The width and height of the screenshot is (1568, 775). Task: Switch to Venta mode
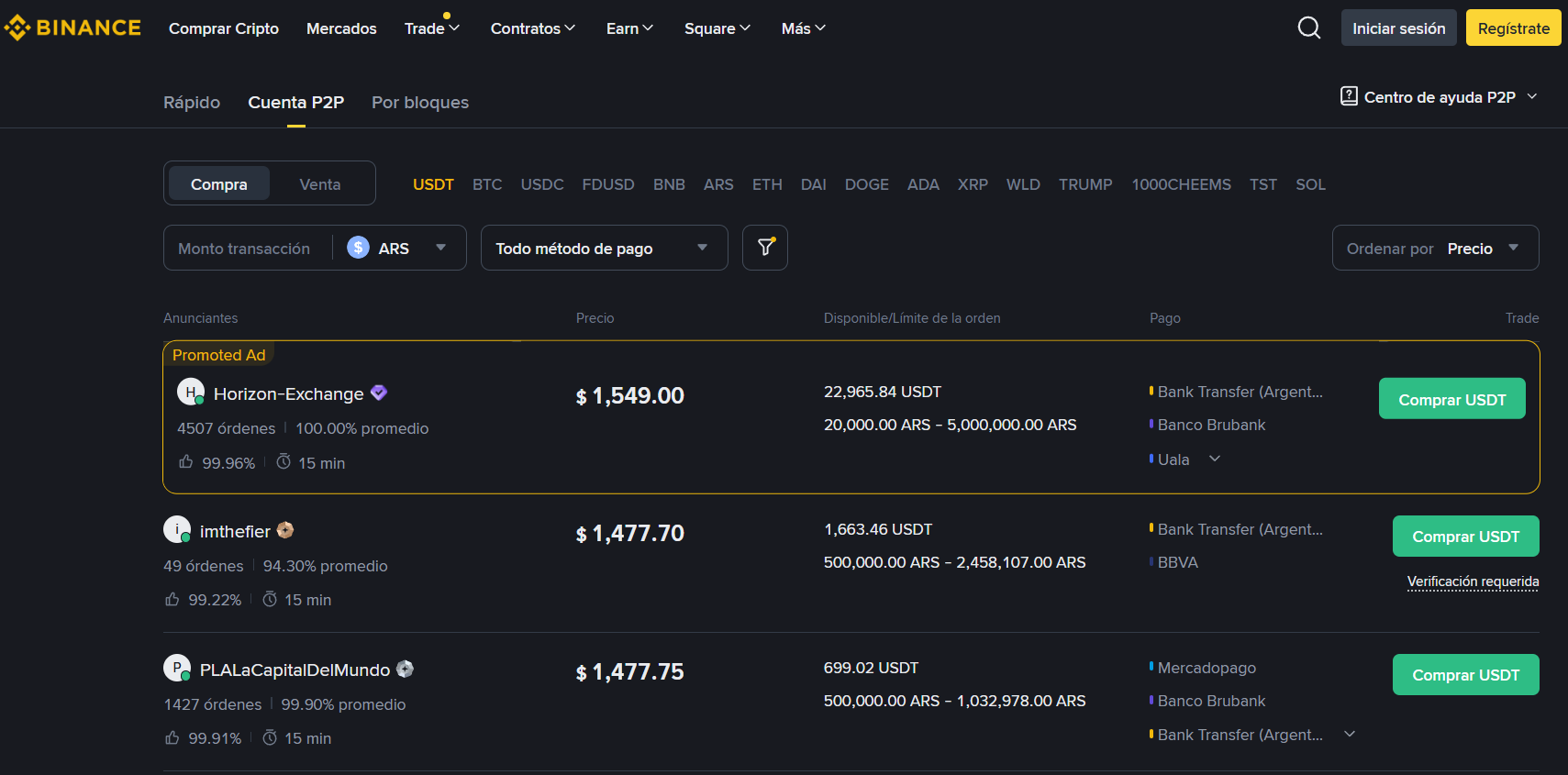coord(319,184)
